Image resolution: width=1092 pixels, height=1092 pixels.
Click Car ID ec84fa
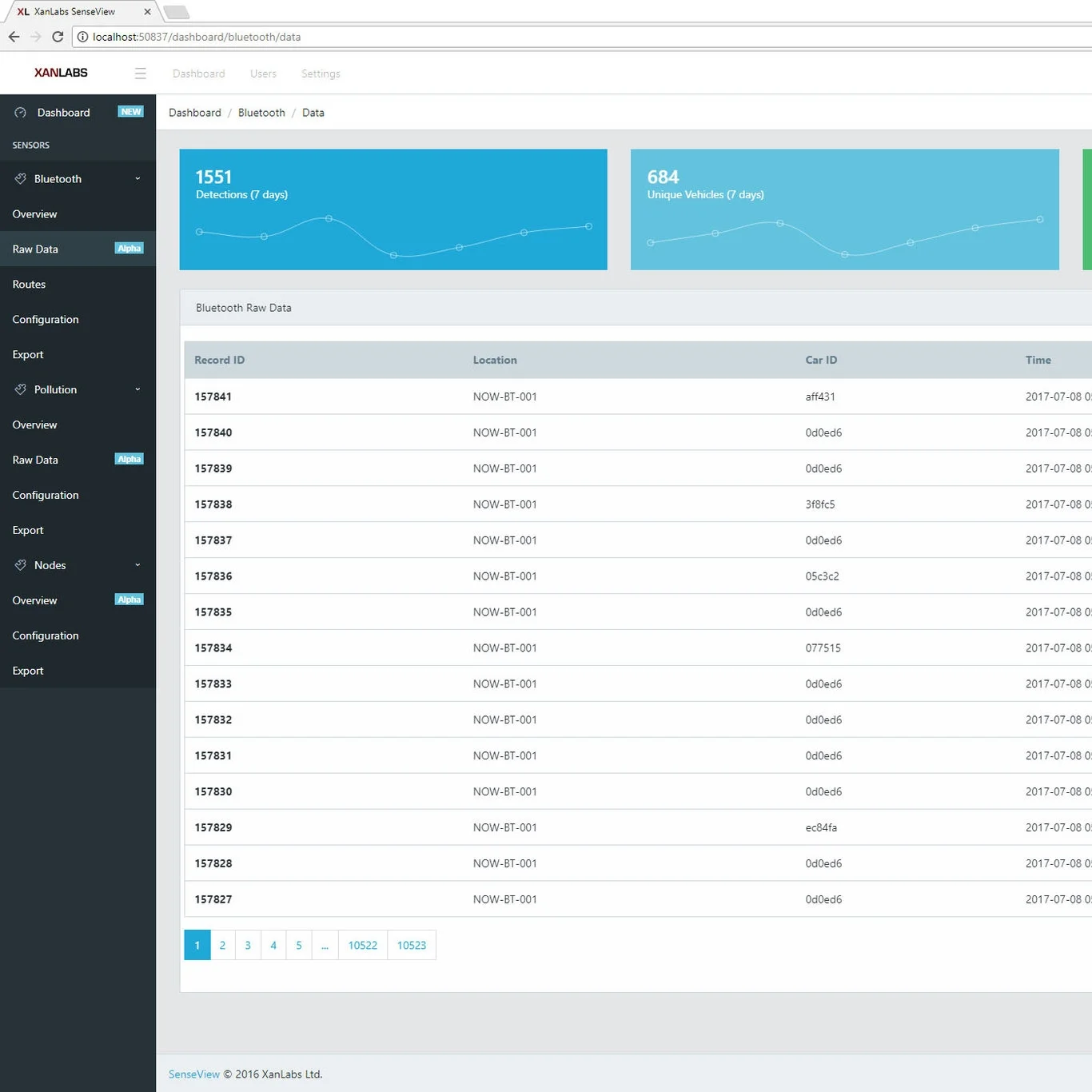coord(821,827)
